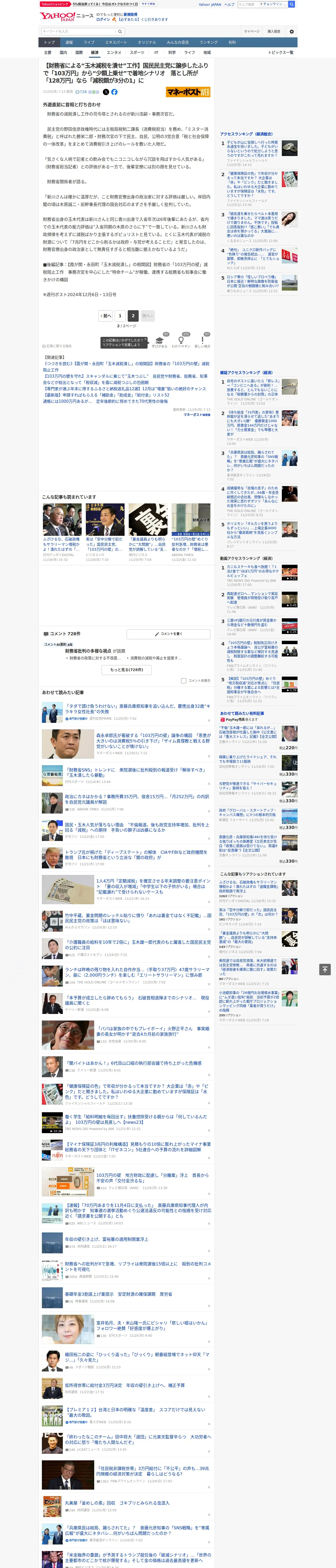The width and height of the screenshot is (336, 1568).
Task: Open the 【最新版】 補助金 助成金 related link
Action: click(106, 395)
